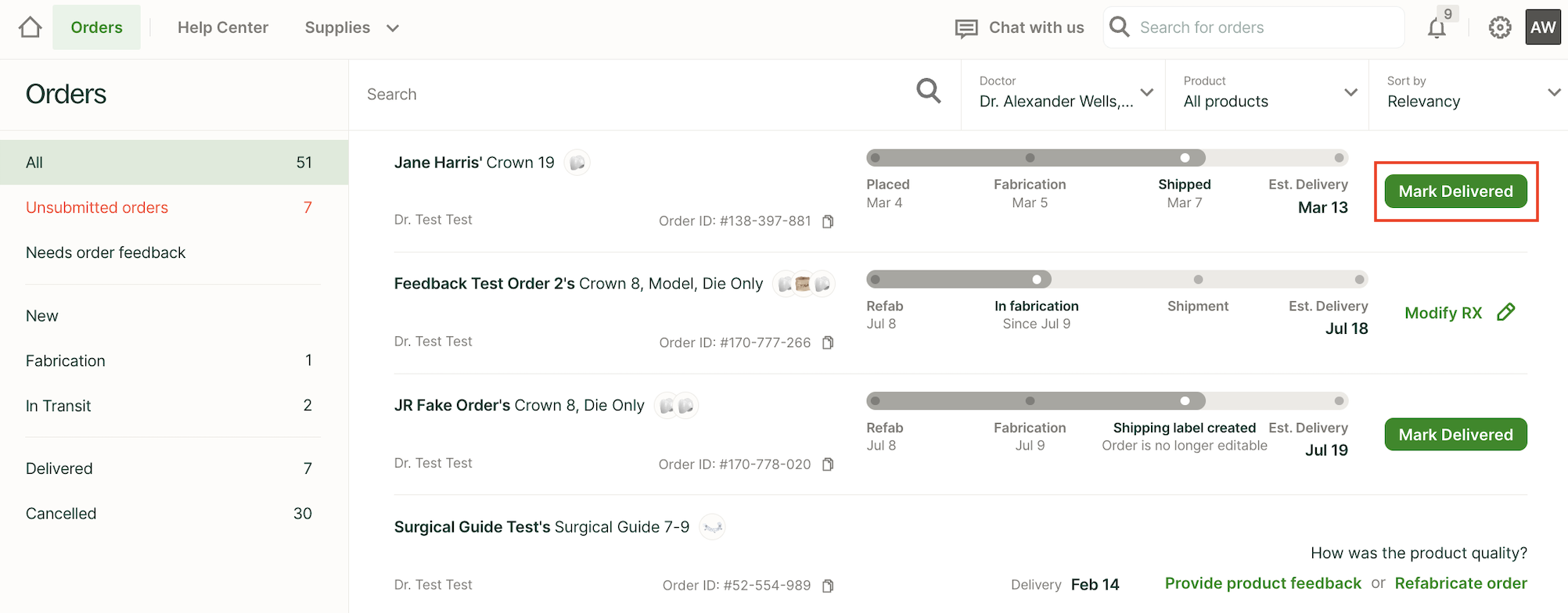1568x613 pixels.
Task: Open settings gear icon
Action: tap(1499, 28)
